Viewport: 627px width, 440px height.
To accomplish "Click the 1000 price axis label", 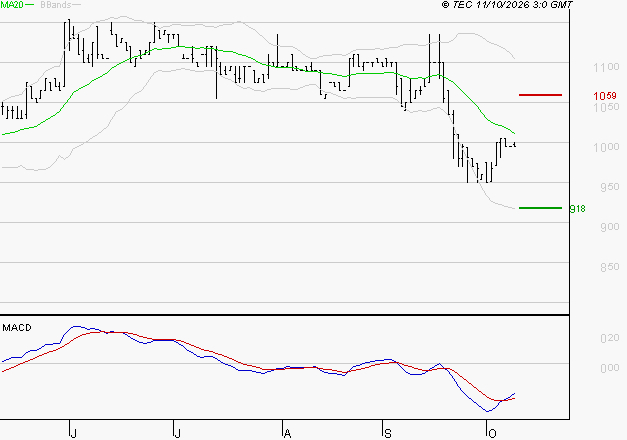I will point(607,147).
